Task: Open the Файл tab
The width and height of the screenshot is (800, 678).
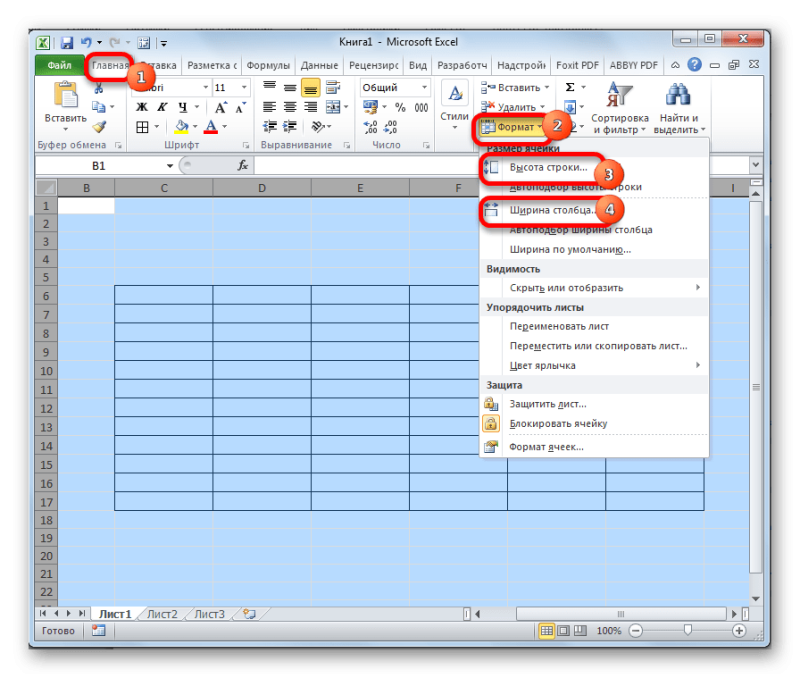Action: (x=59, y=65)
